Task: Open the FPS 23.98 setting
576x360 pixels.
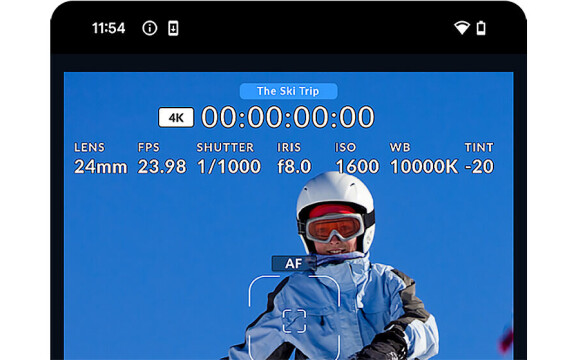Action: pyautogui.click(x=162, y=159)
